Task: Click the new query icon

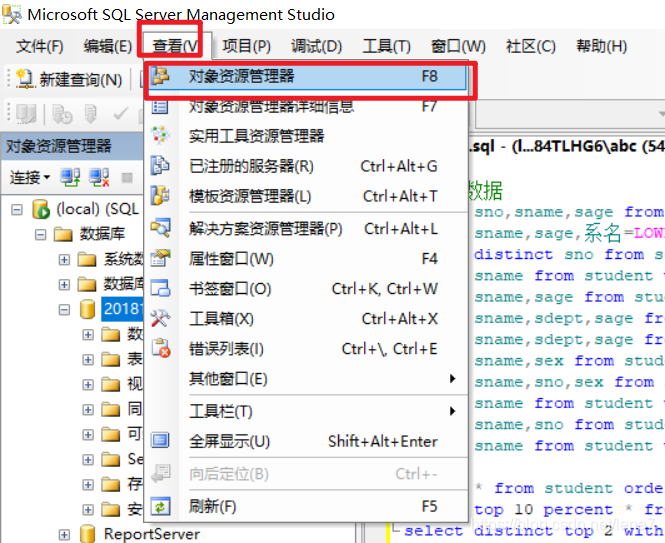Action: [25, 79]
